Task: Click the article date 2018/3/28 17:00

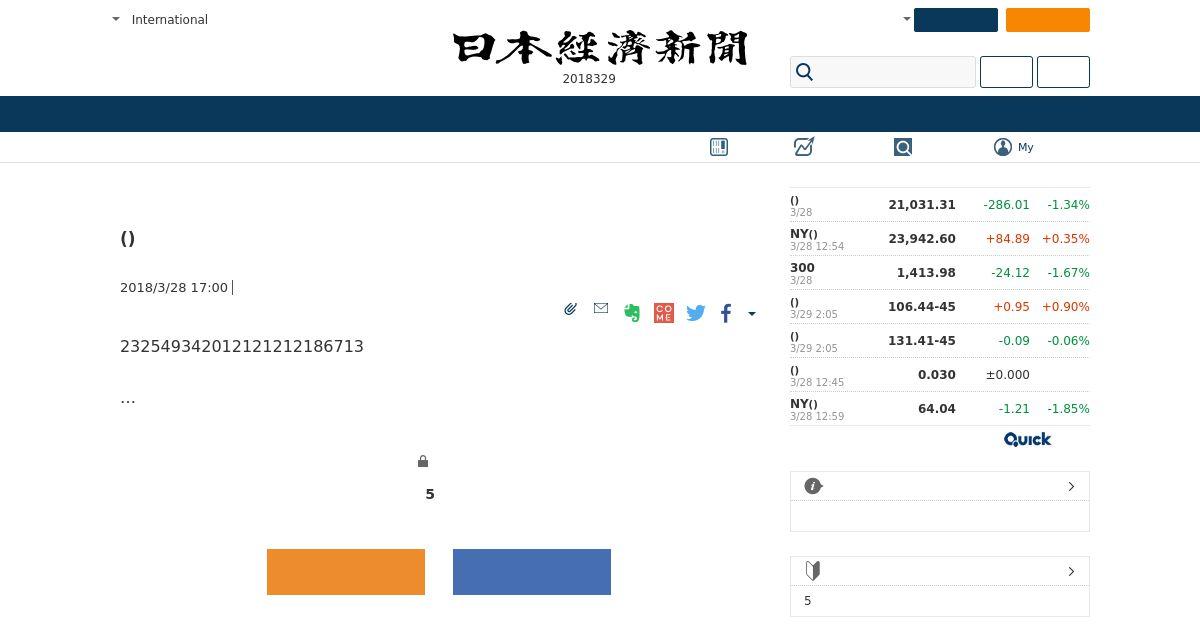Action: [x=174, y=288]
